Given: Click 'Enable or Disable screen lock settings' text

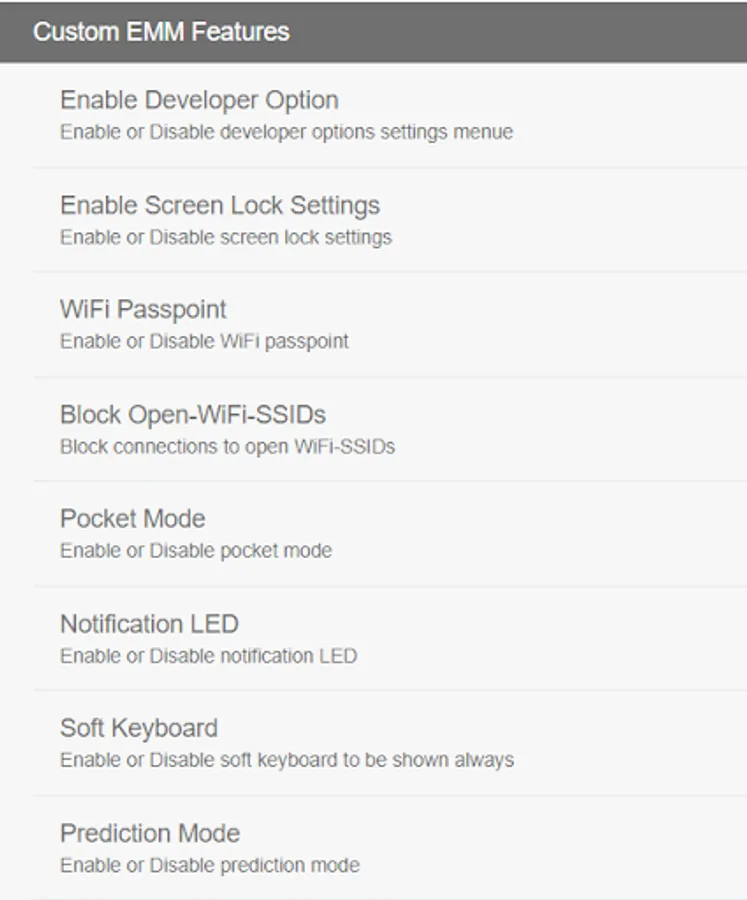Looking at the screenshot, I should pyautogui.click(x=226, y=237).
